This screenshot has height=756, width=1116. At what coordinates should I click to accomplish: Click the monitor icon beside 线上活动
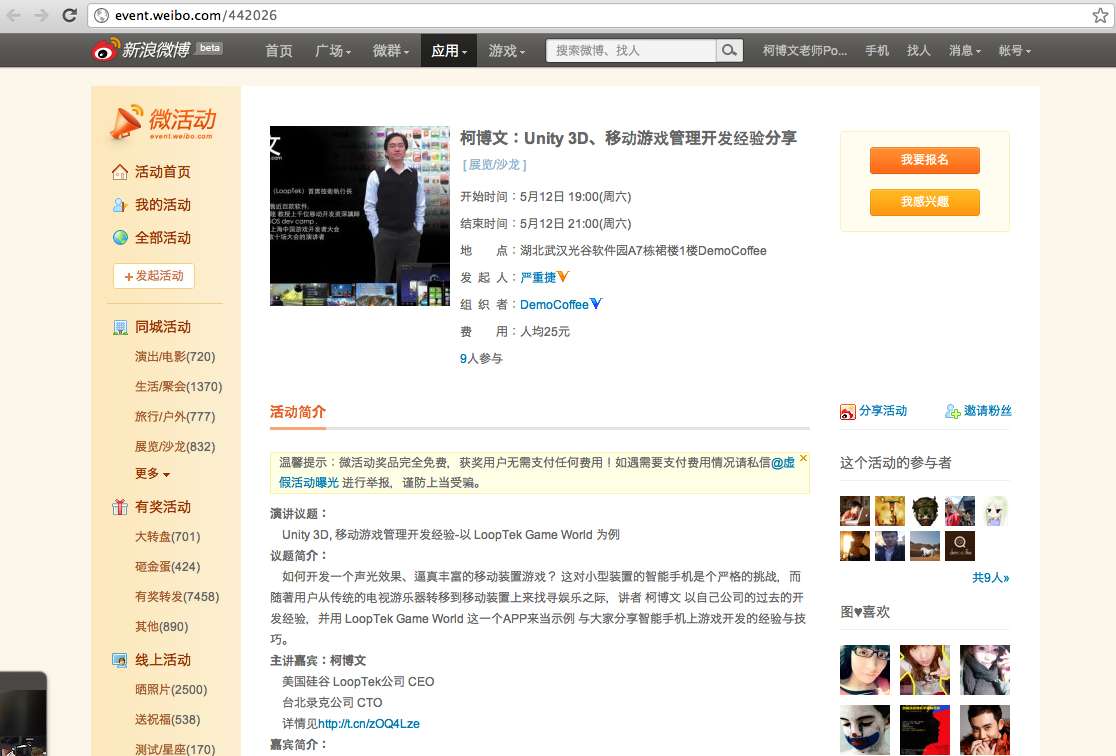120,660
